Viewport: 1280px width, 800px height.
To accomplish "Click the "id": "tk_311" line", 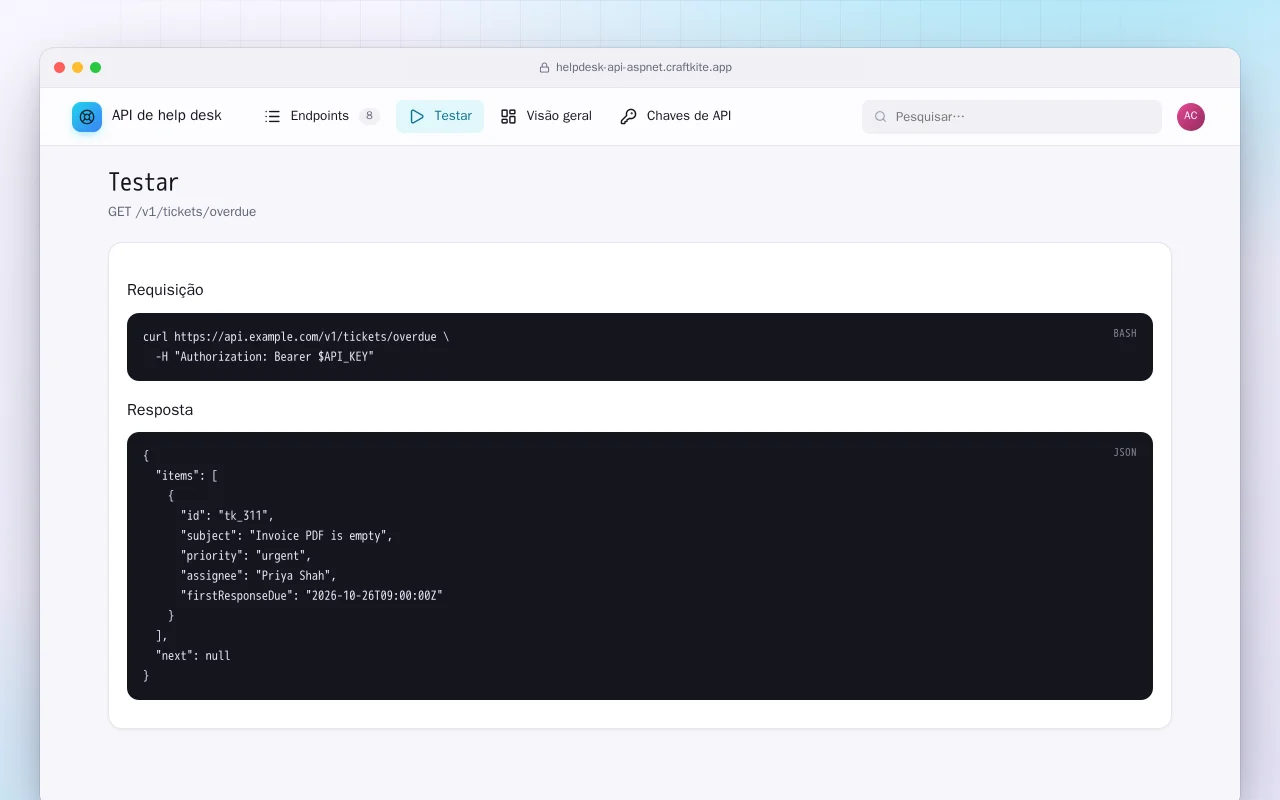I will click(227, 516).
